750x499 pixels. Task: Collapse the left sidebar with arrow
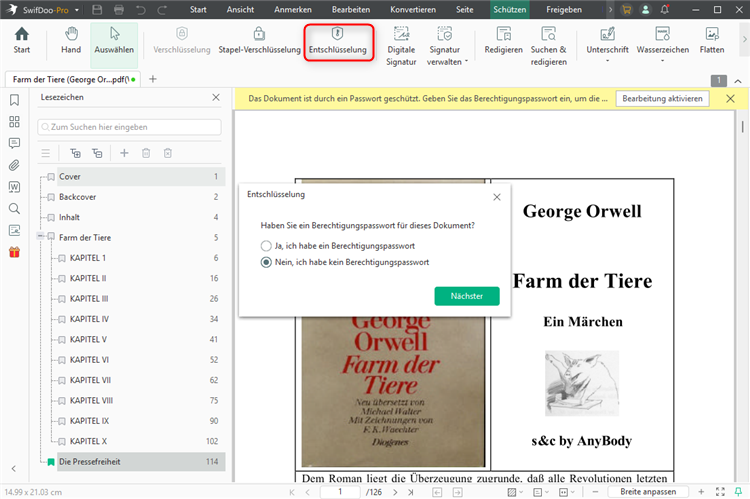(14, 469)
